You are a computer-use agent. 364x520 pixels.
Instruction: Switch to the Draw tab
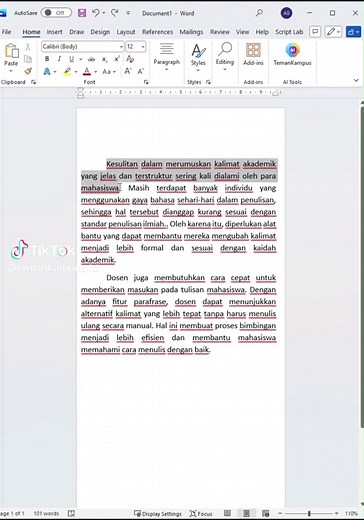[x=76, y=32]
